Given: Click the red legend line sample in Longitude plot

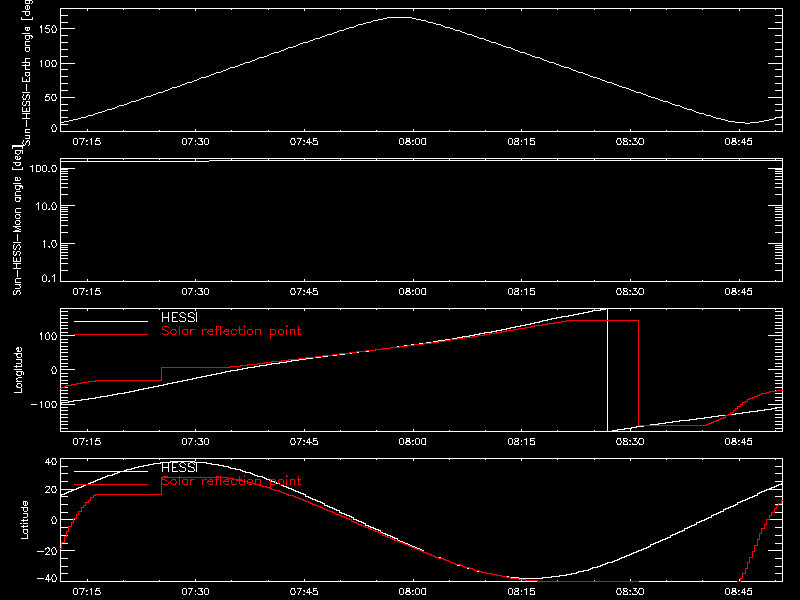Looking at the screenshot, I should [x=111, y=335].
